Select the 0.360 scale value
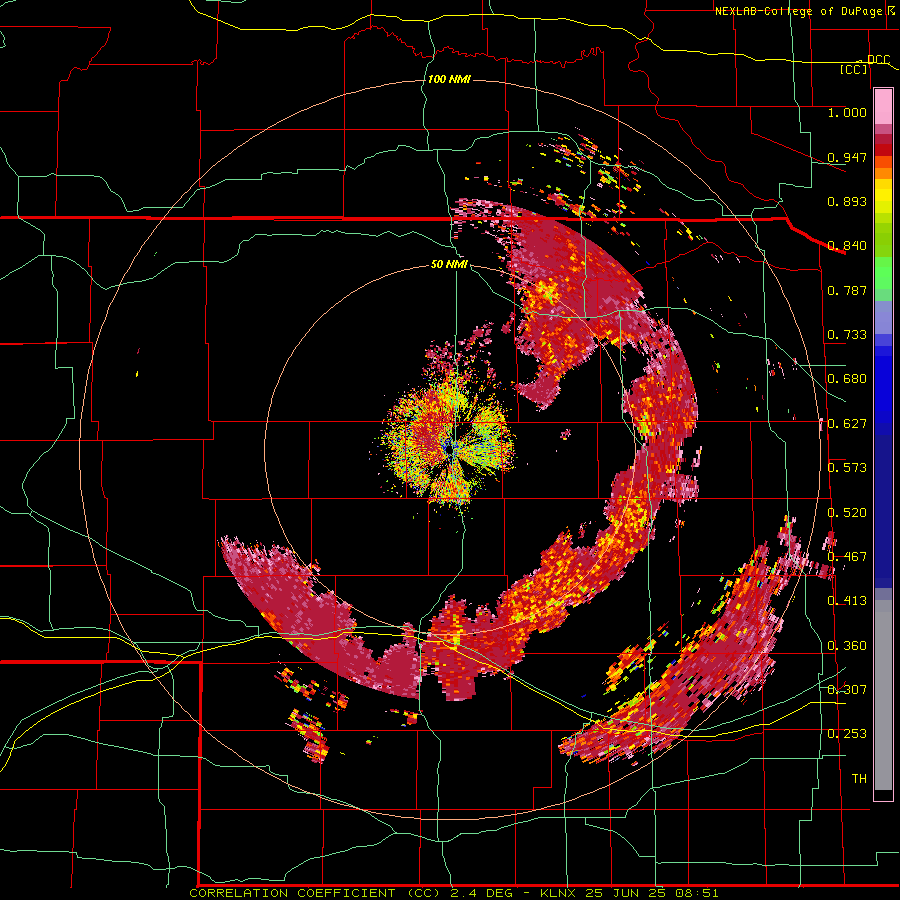The height and width of the screenshot is (900, 900). (x=847, y=646)
